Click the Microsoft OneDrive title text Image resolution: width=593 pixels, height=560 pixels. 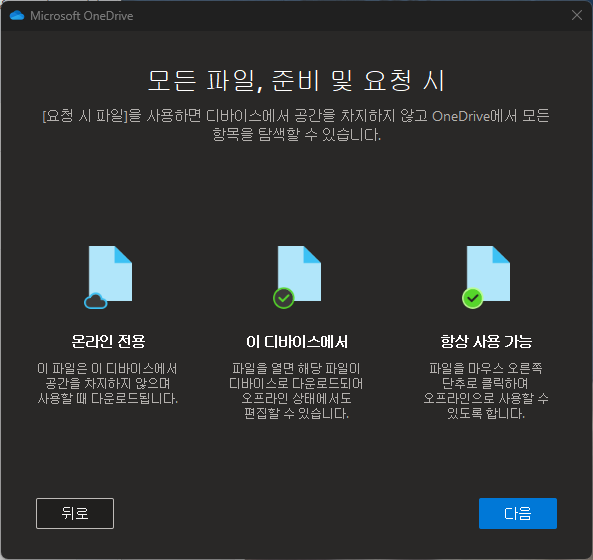82,16
